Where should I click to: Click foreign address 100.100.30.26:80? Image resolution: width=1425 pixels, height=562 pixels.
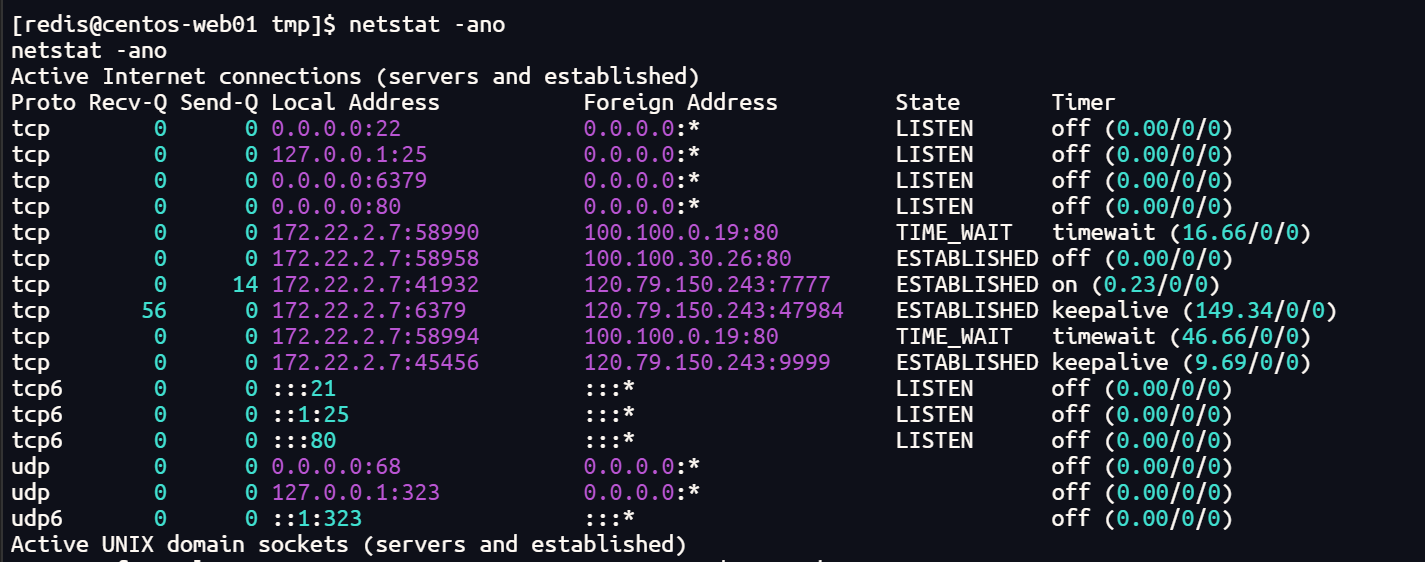click(x=687, y=258)
